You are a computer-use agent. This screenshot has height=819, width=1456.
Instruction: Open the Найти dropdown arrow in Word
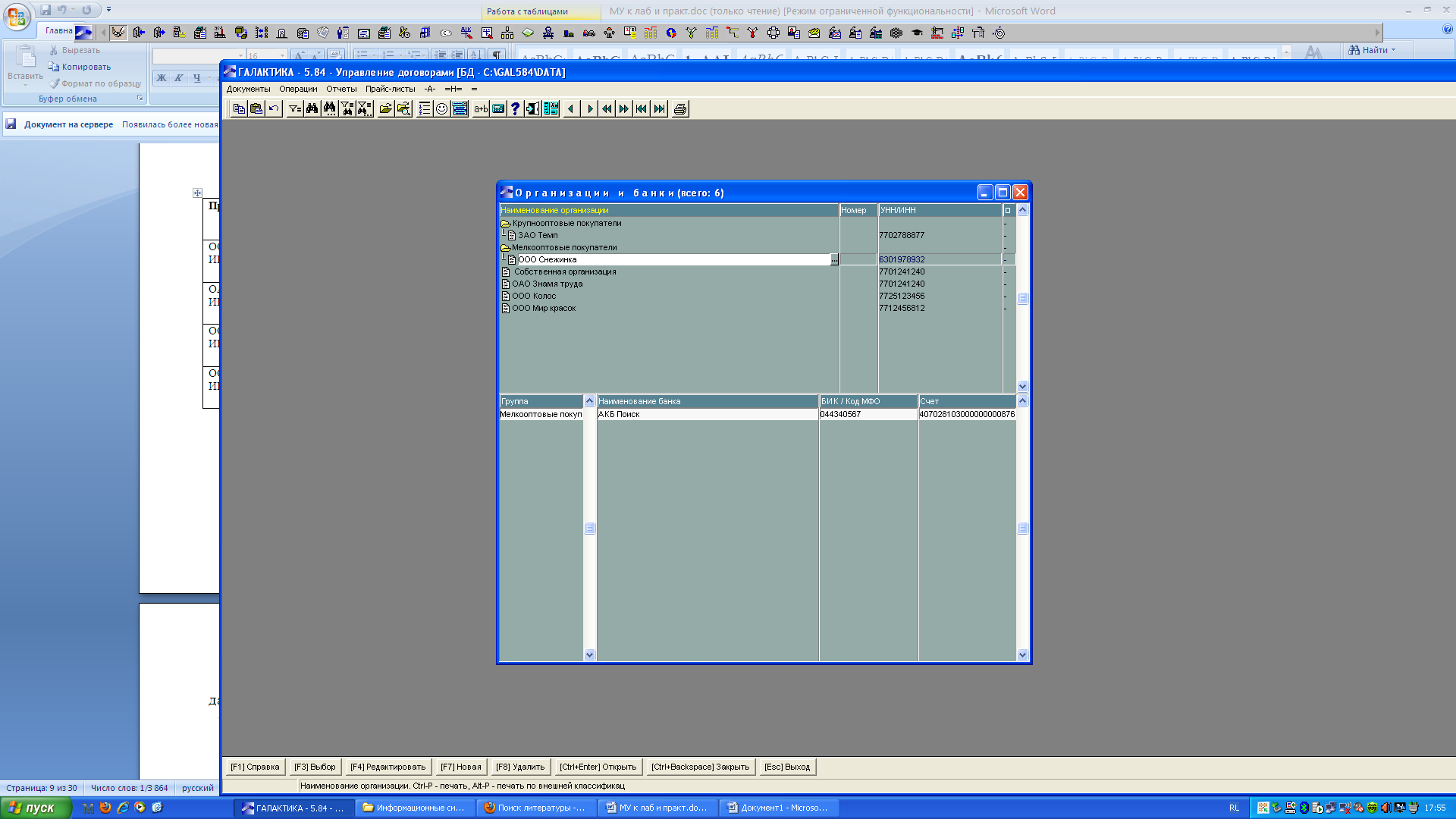tap(1394, 50)
